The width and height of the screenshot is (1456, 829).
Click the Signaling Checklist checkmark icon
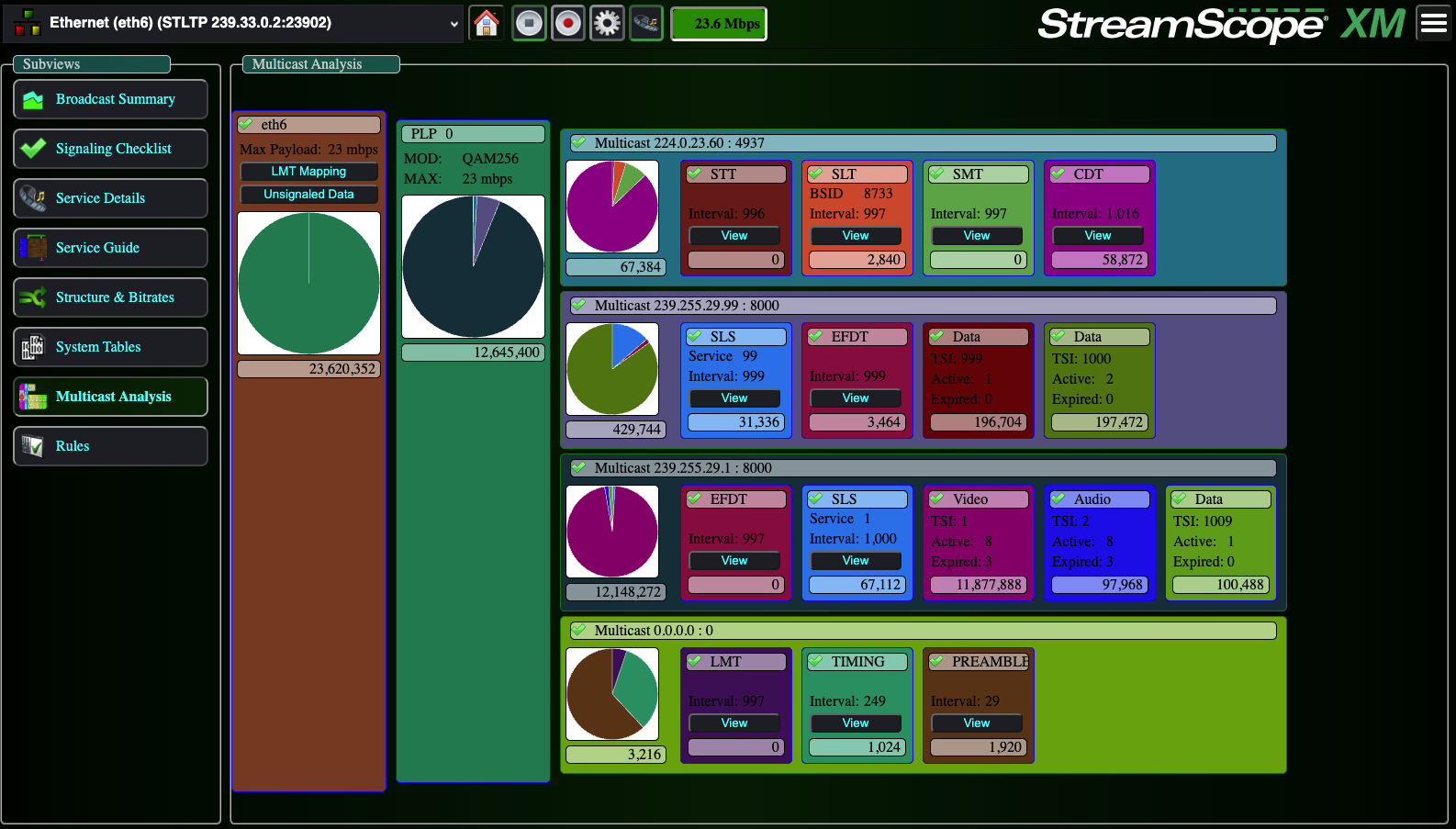(x=34, y=149)
